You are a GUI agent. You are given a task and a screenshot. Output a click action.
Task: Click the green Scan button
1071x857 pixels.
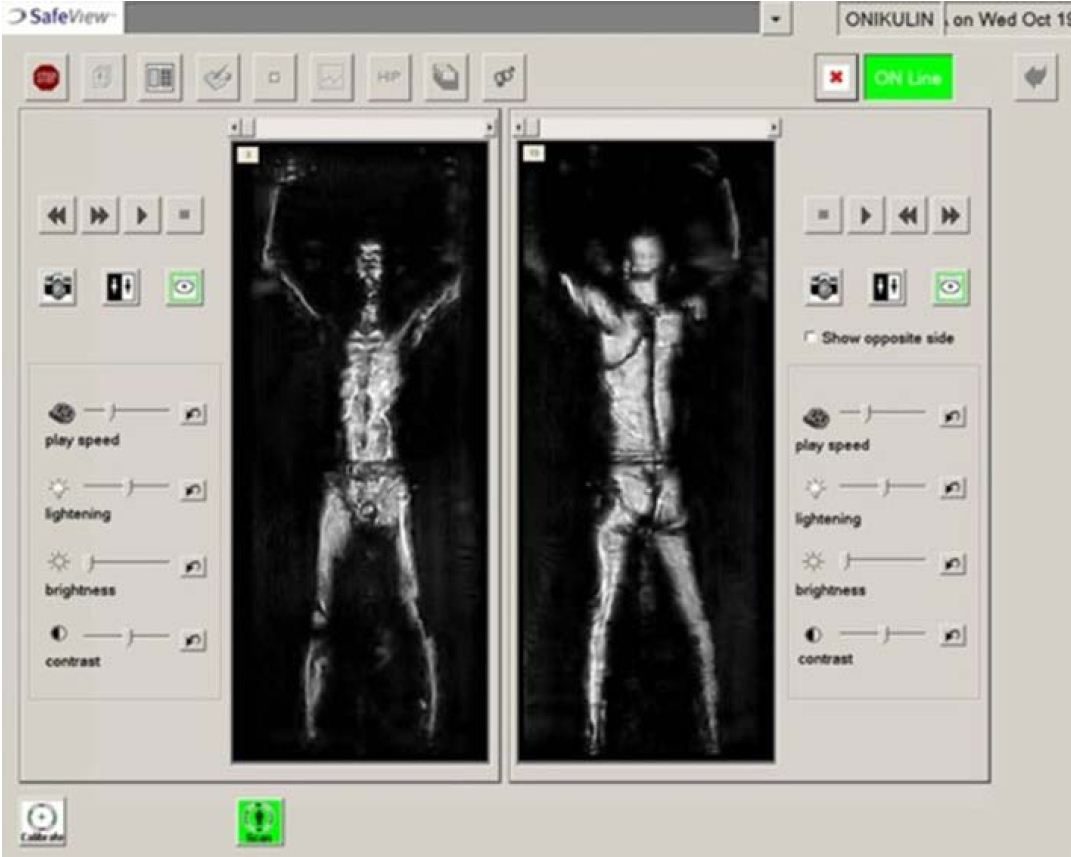260,822
